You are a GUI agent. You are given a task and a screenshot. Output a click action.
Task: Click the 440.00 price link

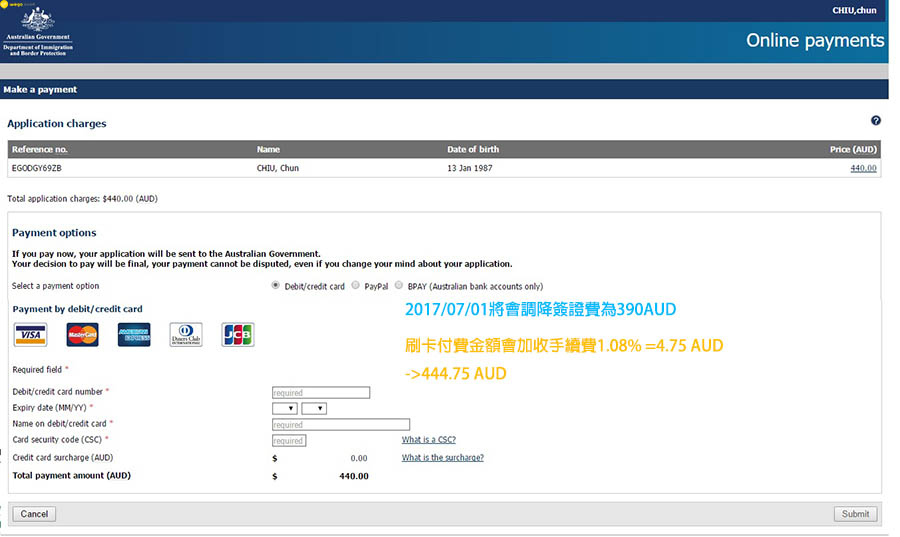(x=863, y=168)
